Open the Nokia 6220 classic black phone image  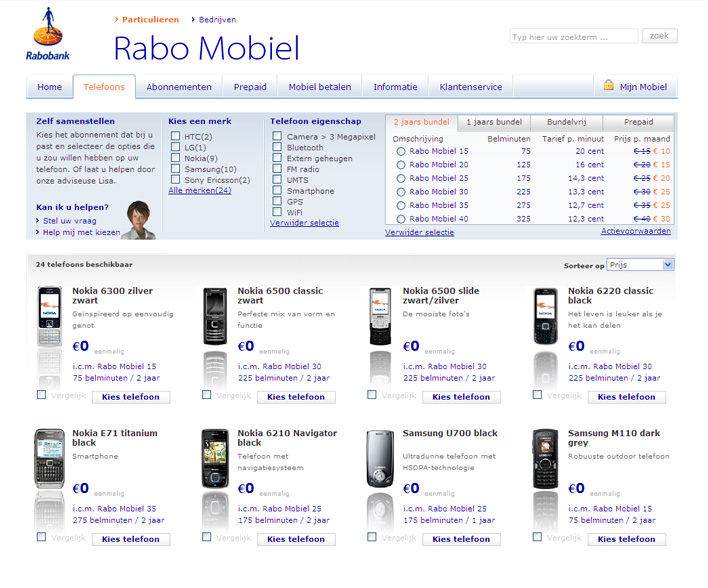pos(545,316)
